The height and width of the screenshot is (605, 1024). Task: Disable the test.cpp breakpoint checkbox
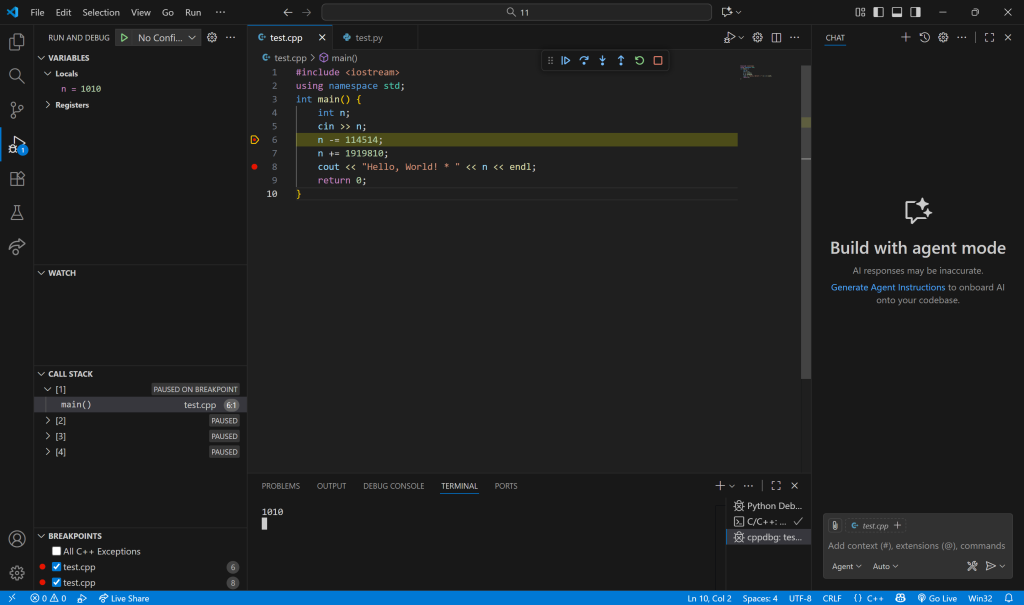57,566
